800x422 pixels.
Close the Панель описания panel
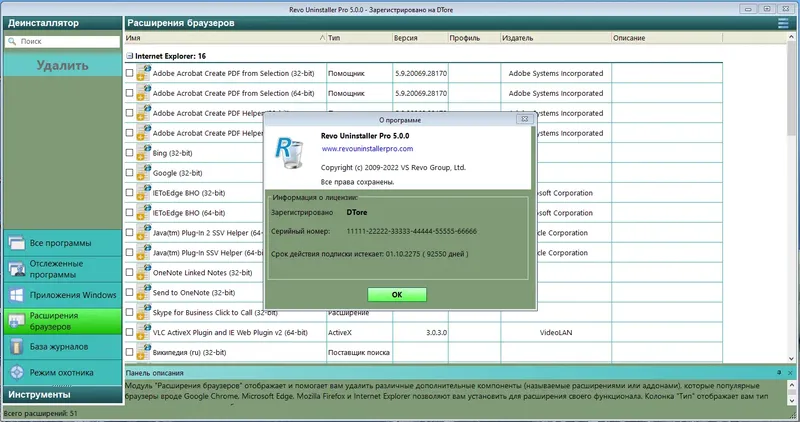(x=790, y=373)
